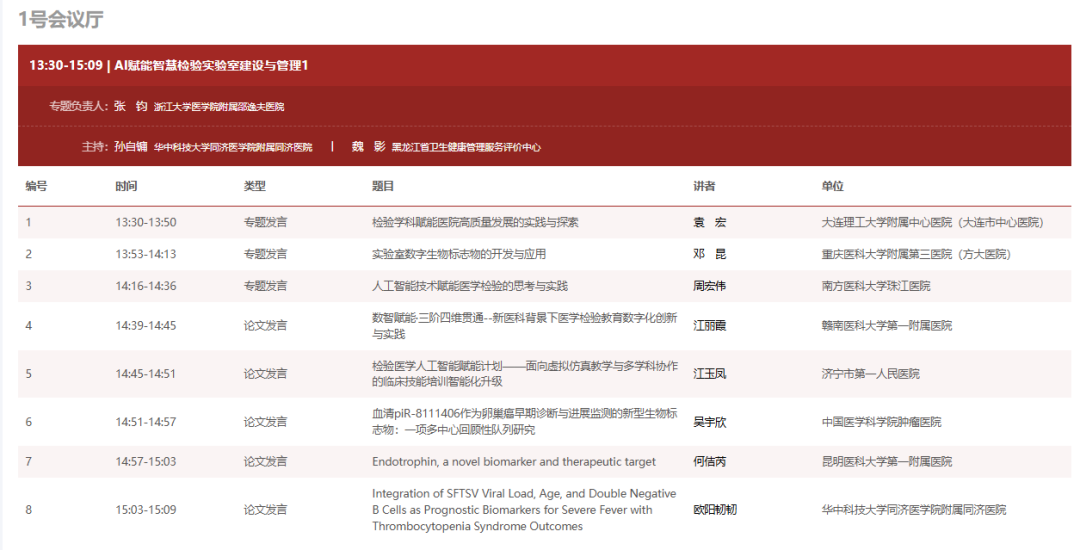Click the 论文发言 type in row 8
The image size is (1080, 550).
(265, 510)
